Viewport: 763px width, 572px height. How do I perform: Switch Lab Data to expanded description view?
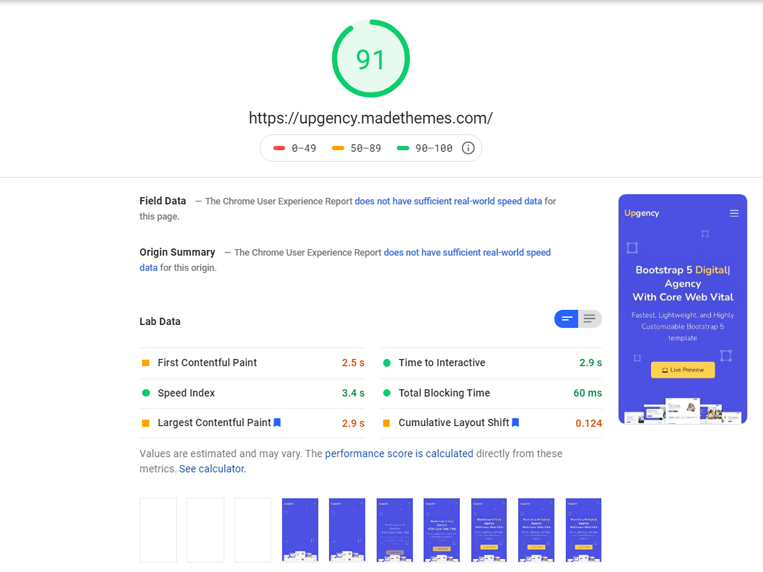[x=590, y=319]
